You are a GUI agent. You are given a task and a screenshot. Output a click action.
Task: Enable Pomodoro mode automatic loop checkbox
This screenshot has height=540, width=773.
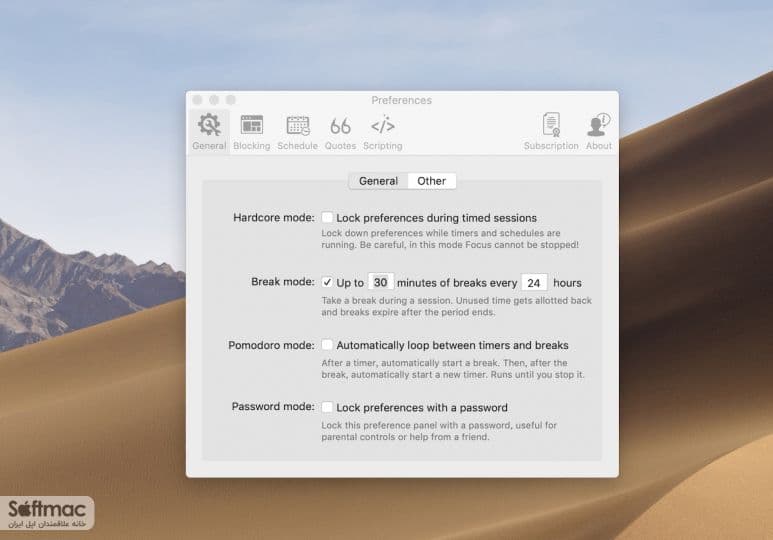click(327, 345)
